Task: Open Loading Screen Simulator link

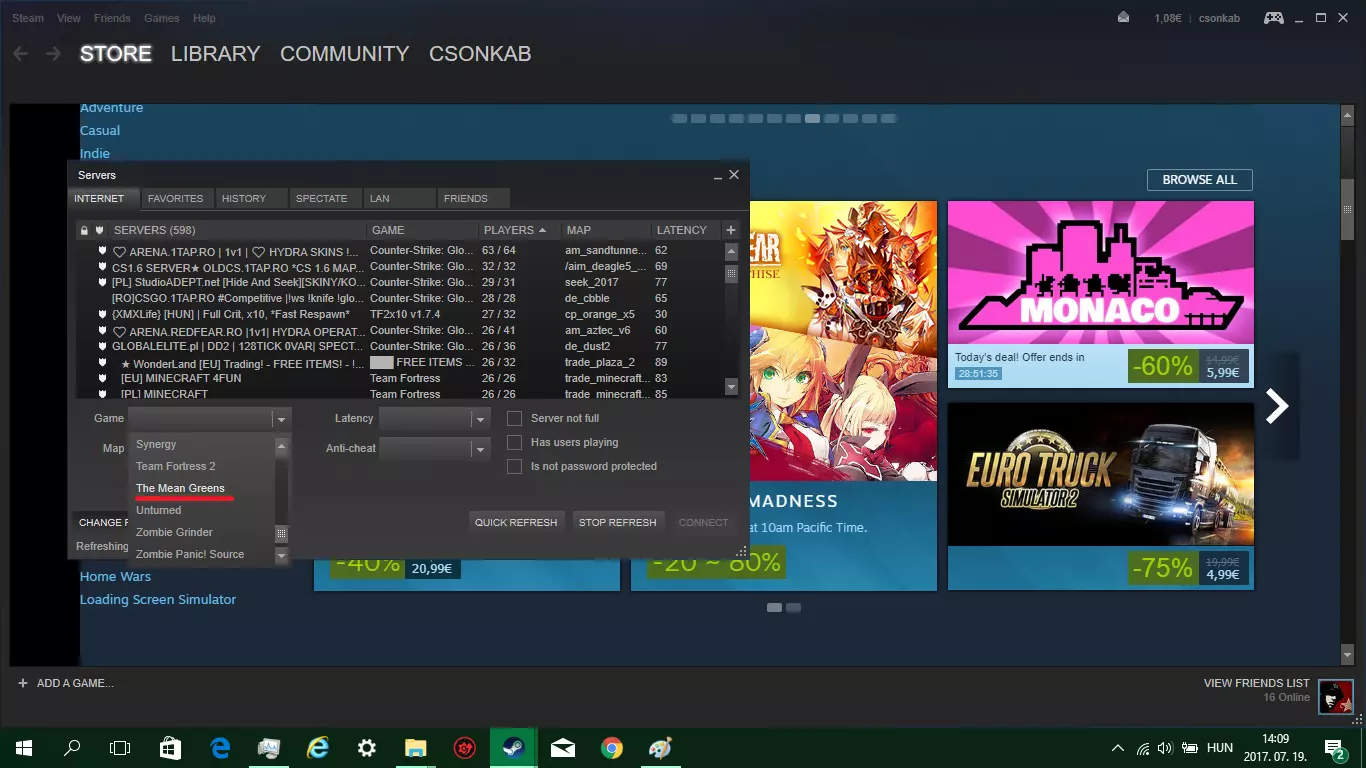Action: tap(158, 599)
